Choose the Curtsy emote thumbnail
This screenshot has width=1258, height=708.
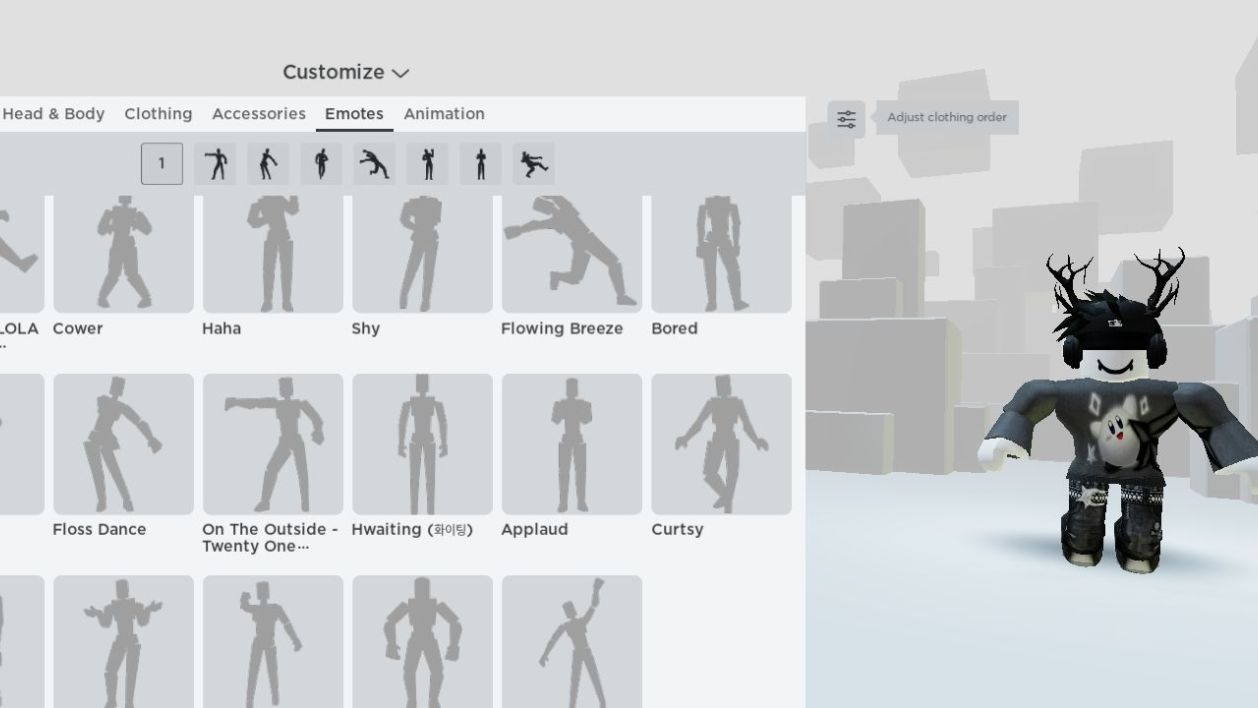721,444
